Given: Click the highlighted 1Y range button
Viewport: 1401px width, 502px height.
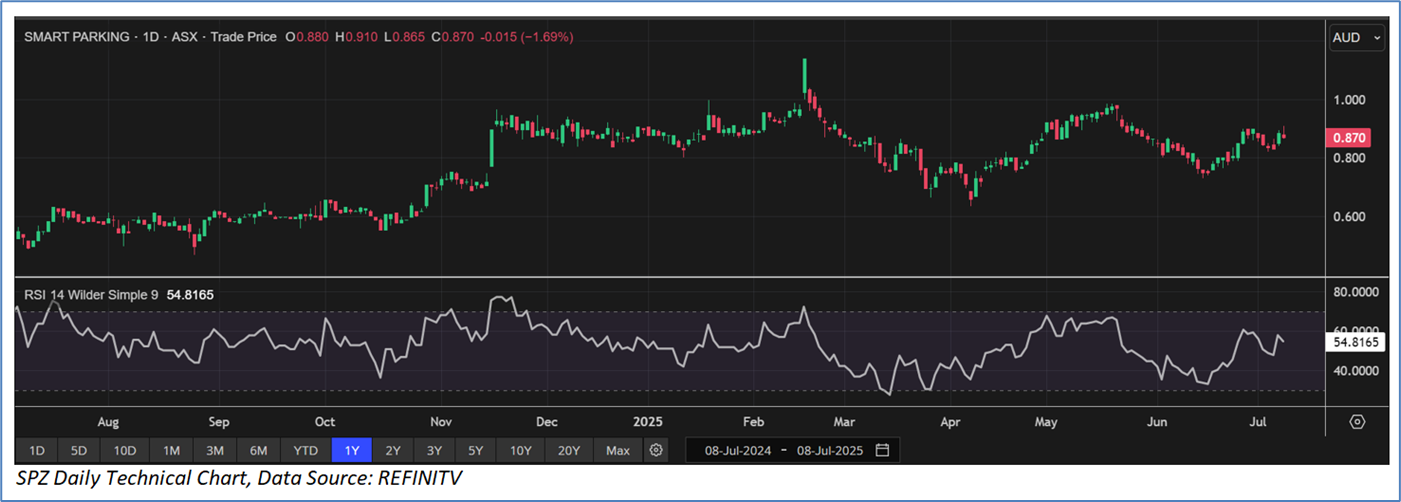Looking at the screenshot, I should click(351, 450).
